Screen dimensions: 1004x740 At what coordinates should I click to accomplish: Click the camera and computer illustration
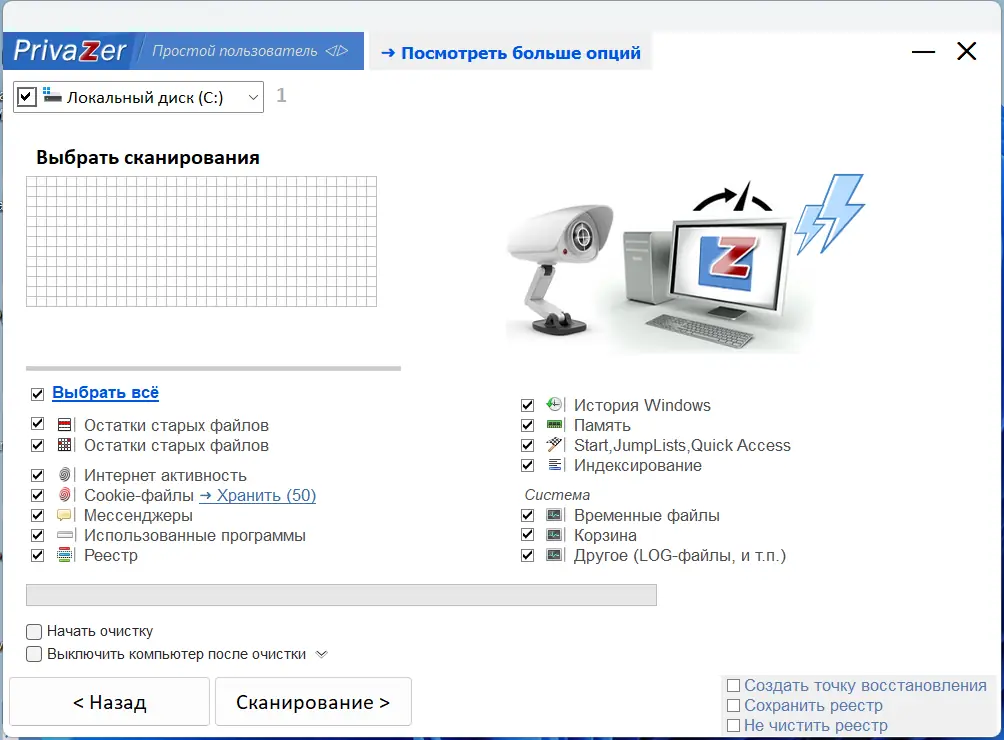[685, 264]
